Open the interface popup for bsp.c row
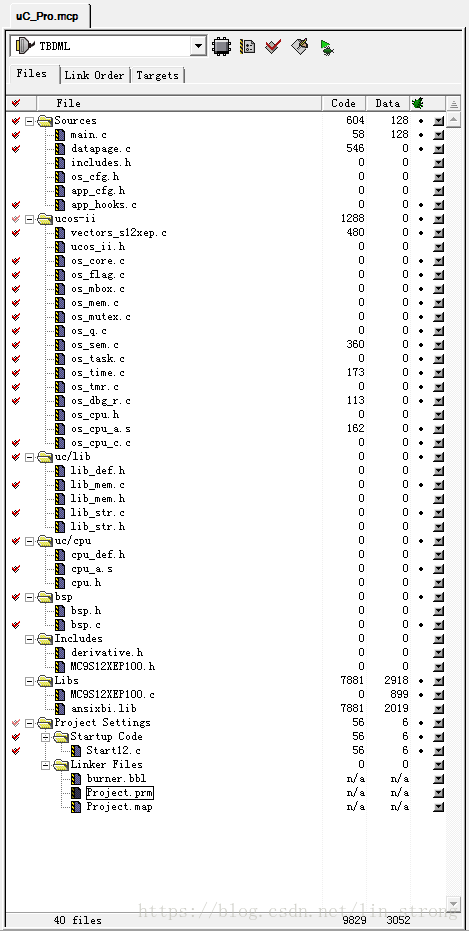The height and width of the screenshot is (931, 469). pos(438,625)
